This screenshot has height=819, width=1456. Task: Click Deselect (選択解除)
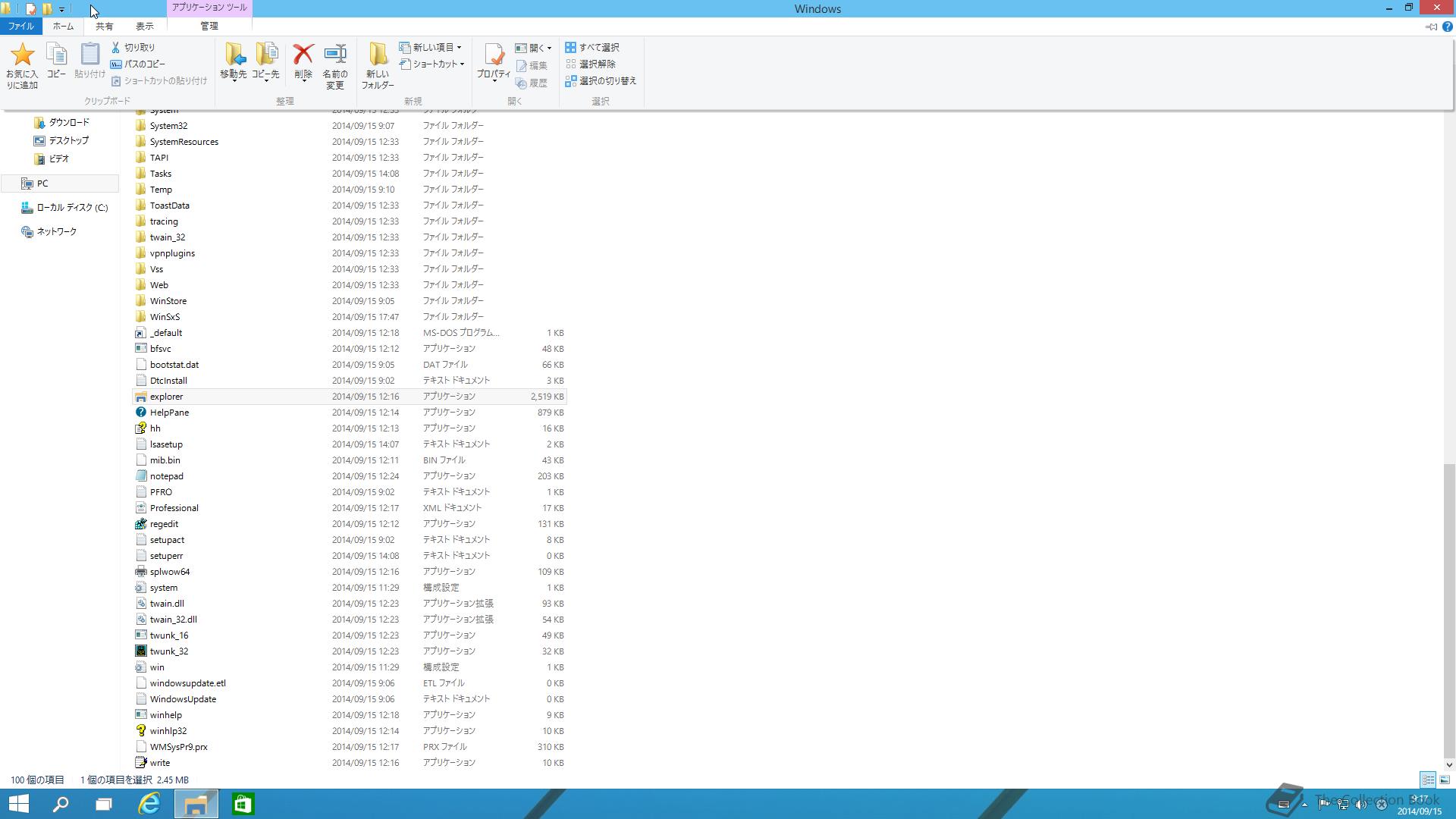click(591, 64)
